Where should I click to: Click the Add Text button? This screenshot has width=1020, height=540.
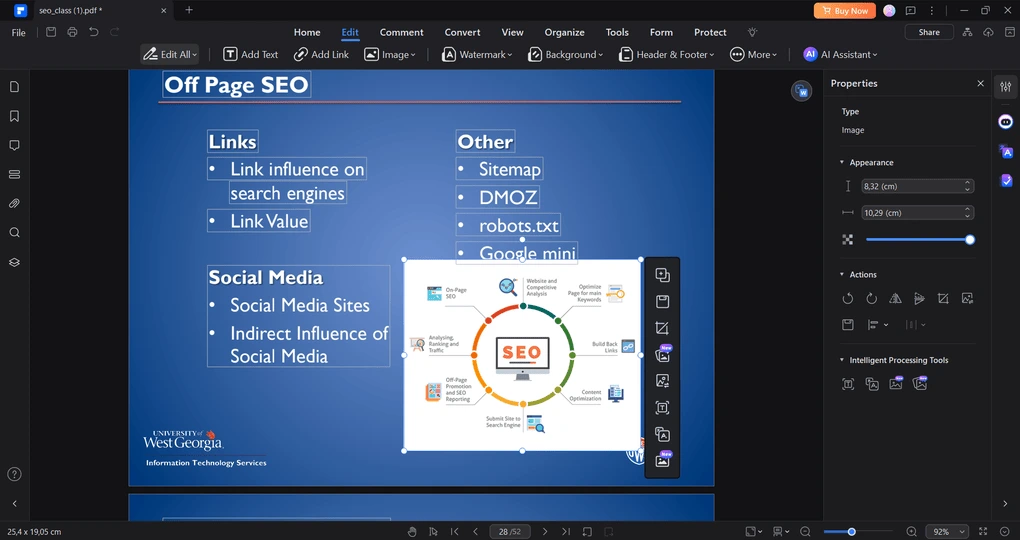point(250,54)
